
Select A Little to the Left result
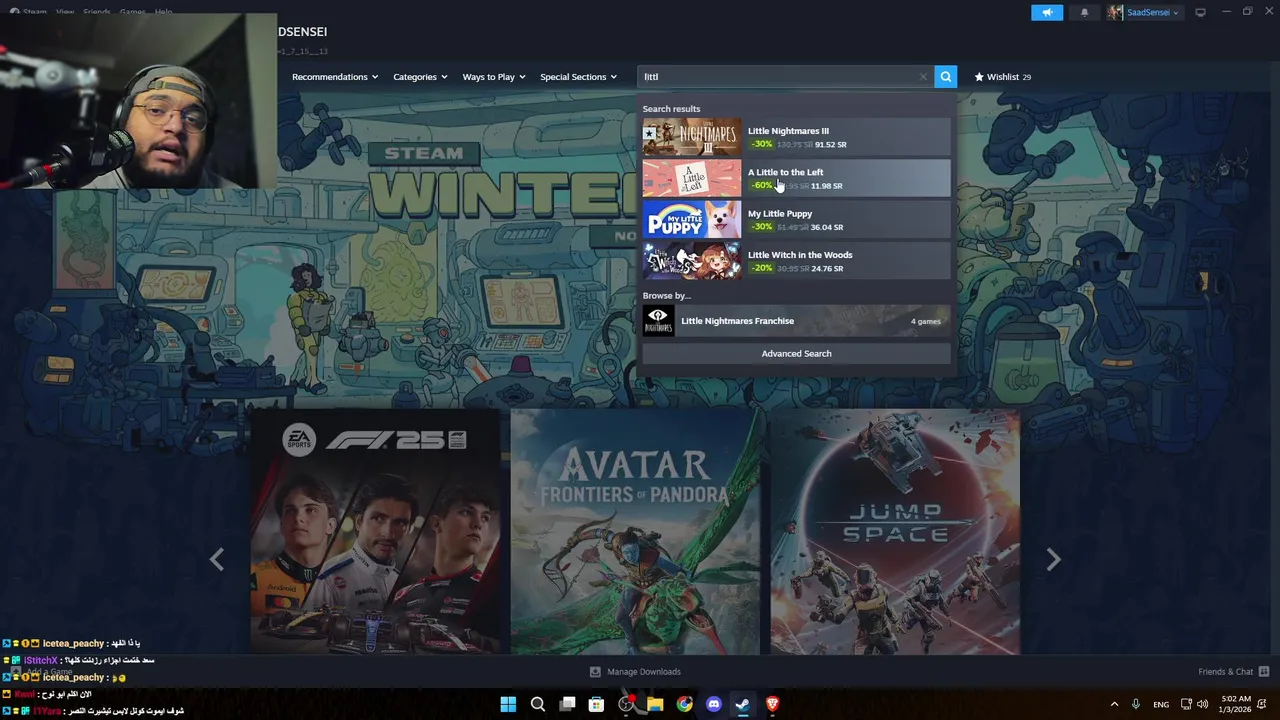point(796,178)
